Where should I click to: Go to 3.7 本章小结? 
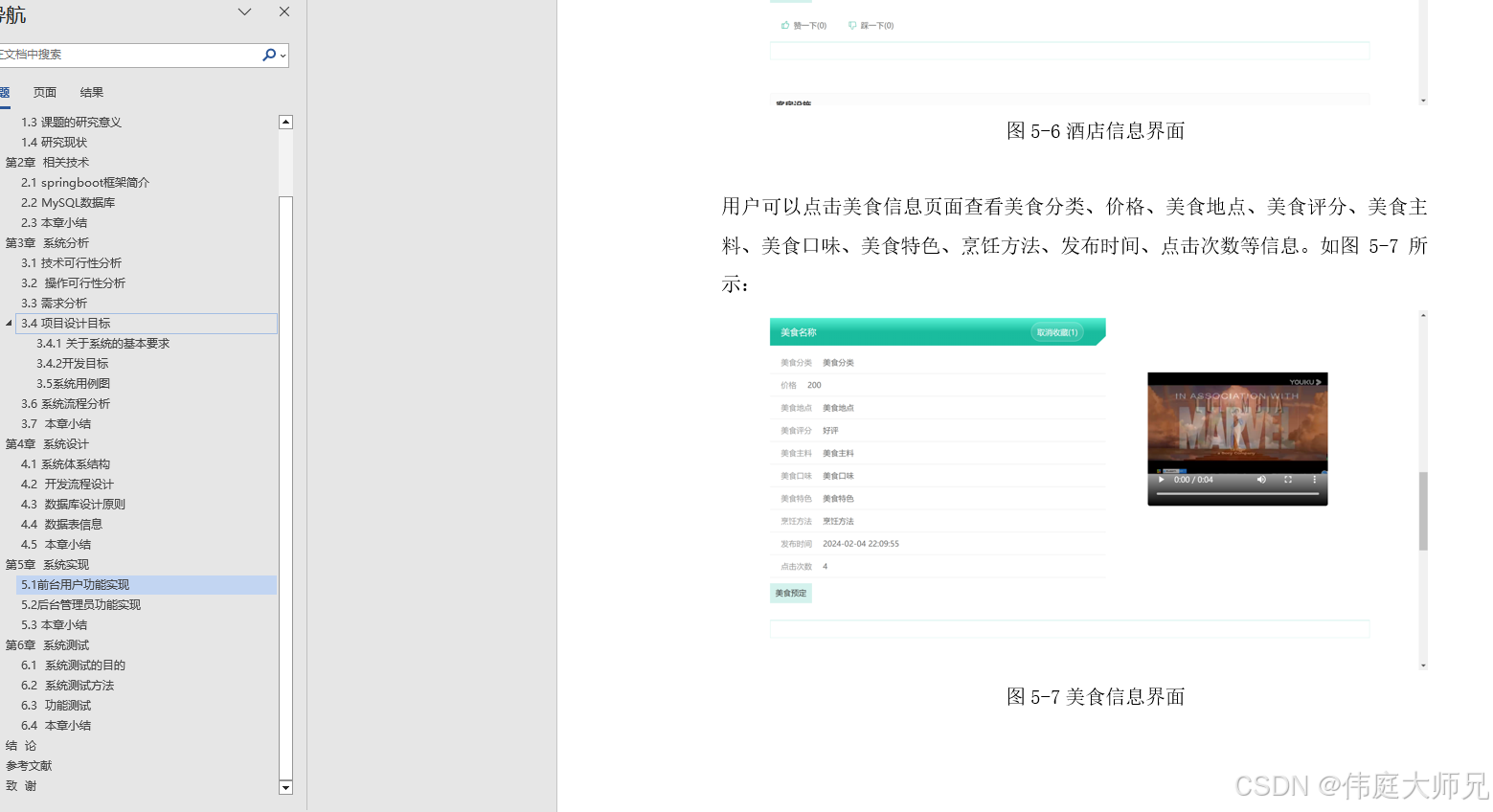[57, 423]
